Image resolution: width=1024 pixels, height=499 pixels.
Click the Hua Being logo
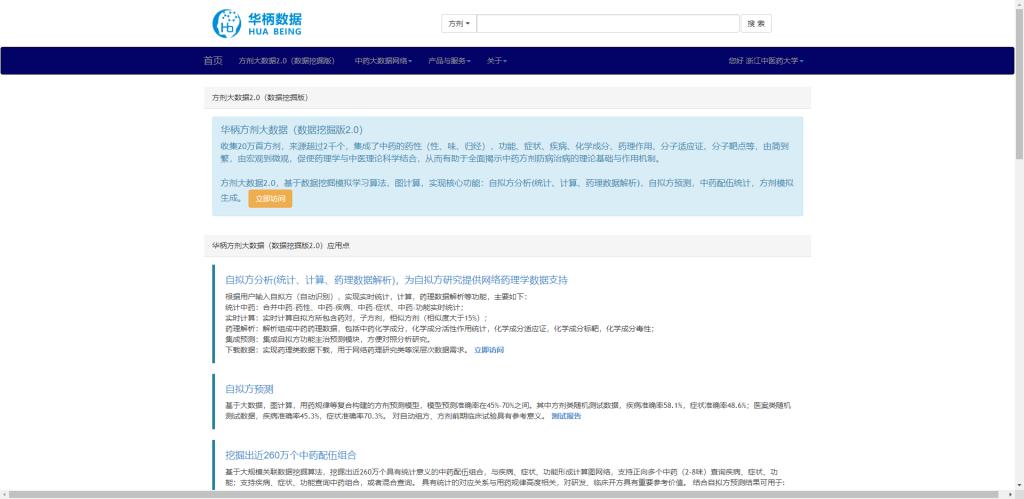(257, 24)
